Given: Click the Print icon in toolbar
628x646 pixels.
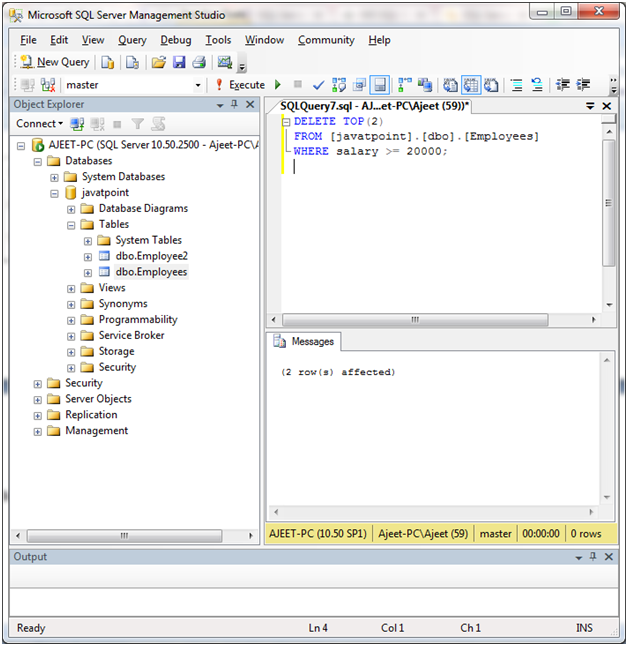Looking at the screenshot, I should coord(199,62).
